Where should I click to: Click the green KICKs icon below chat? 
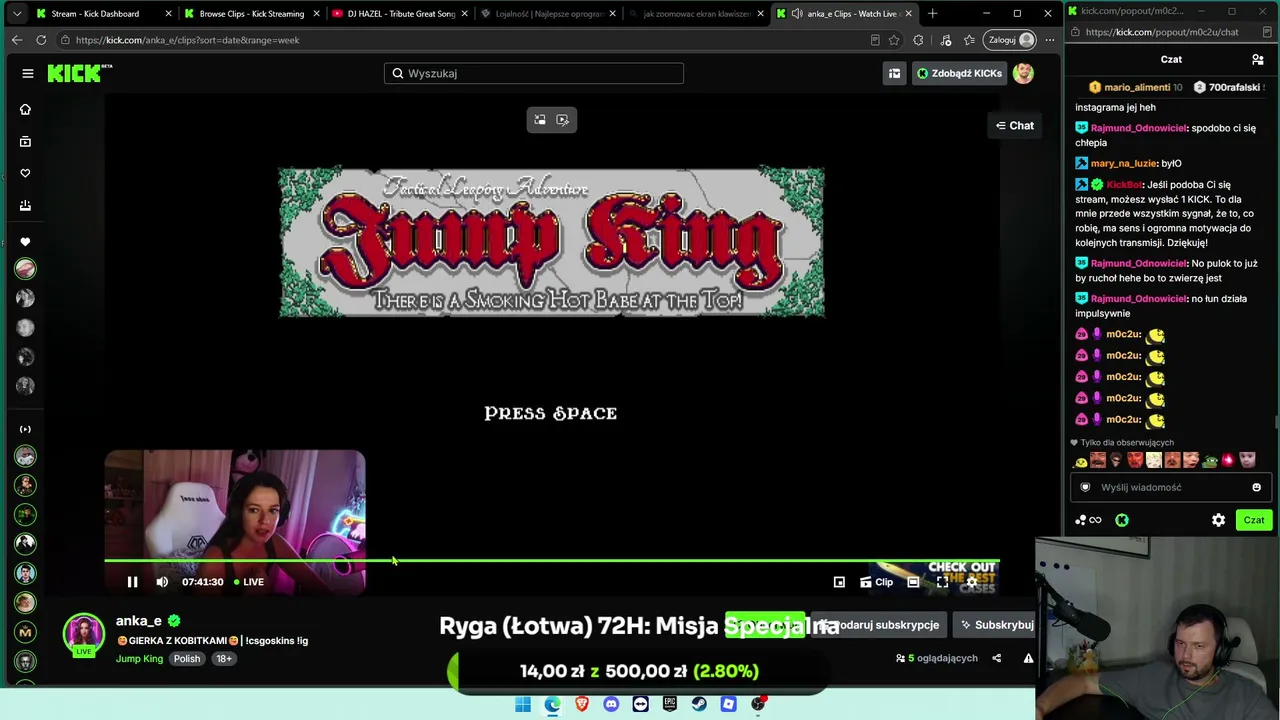click(x=1122, y=520)
